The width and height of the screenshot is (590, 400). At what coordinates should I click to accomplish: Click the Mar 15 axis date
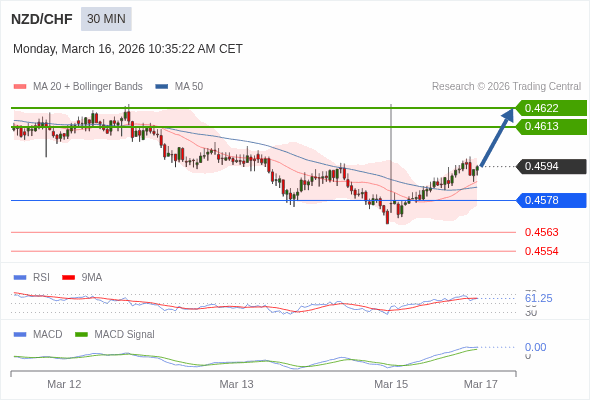click(391, 384)
